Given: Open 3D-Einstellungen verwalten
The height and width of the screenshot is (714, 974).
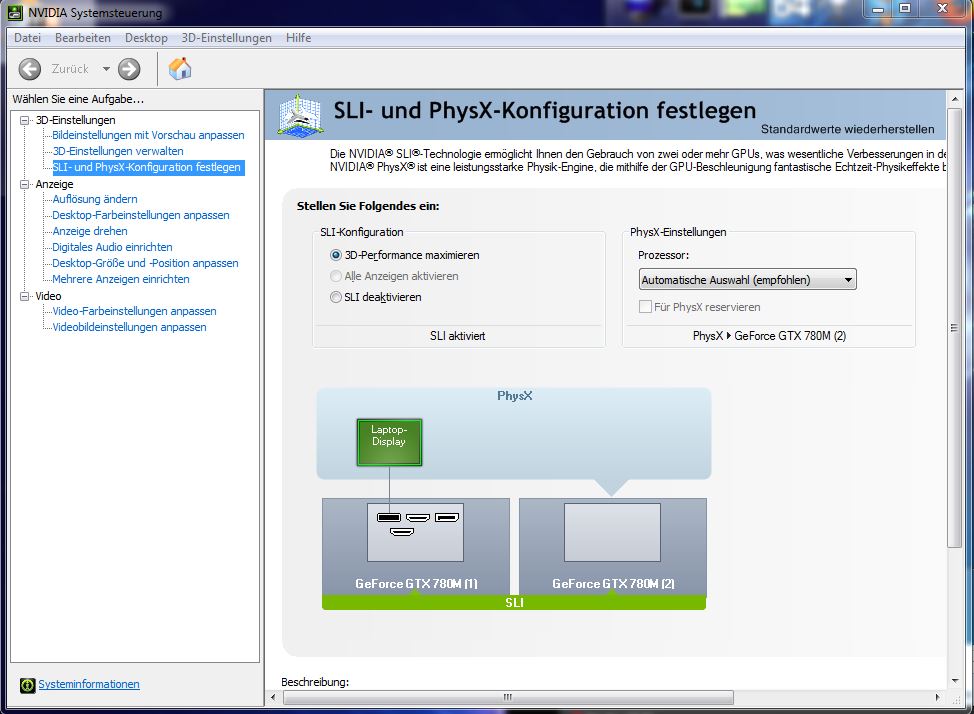Looking at the screenshot, I should (x=118, y=151).
